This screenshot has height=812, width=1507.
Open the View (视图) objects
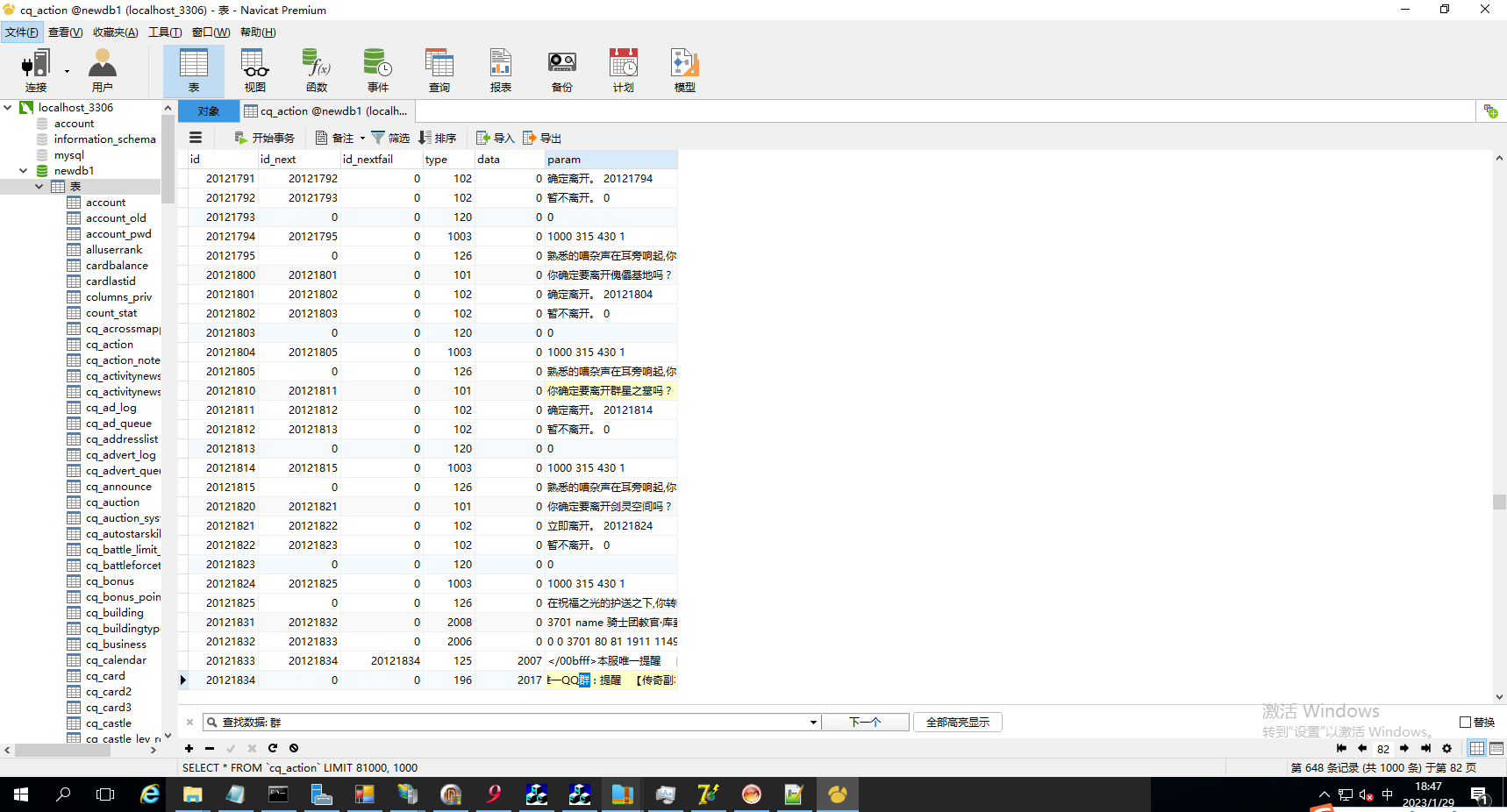255,70
